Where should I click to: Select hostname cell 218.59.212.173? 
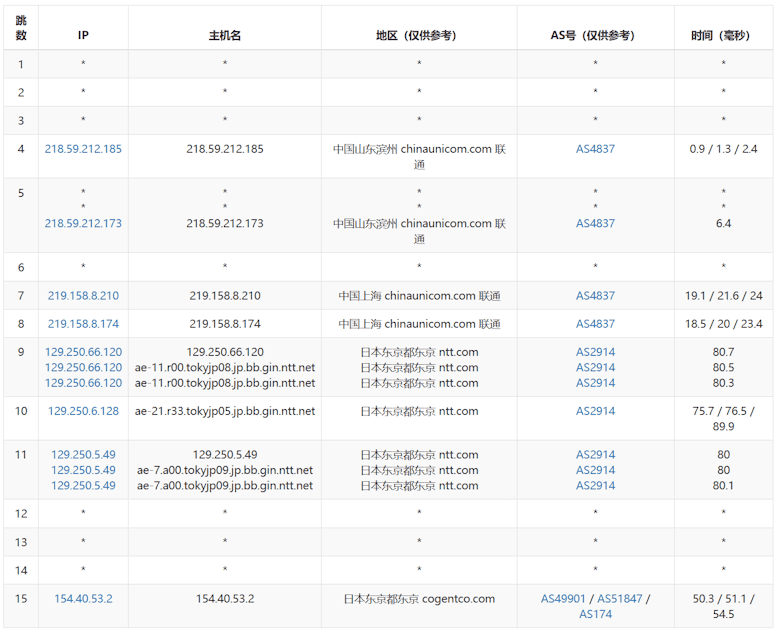click(x=225, y=223)
